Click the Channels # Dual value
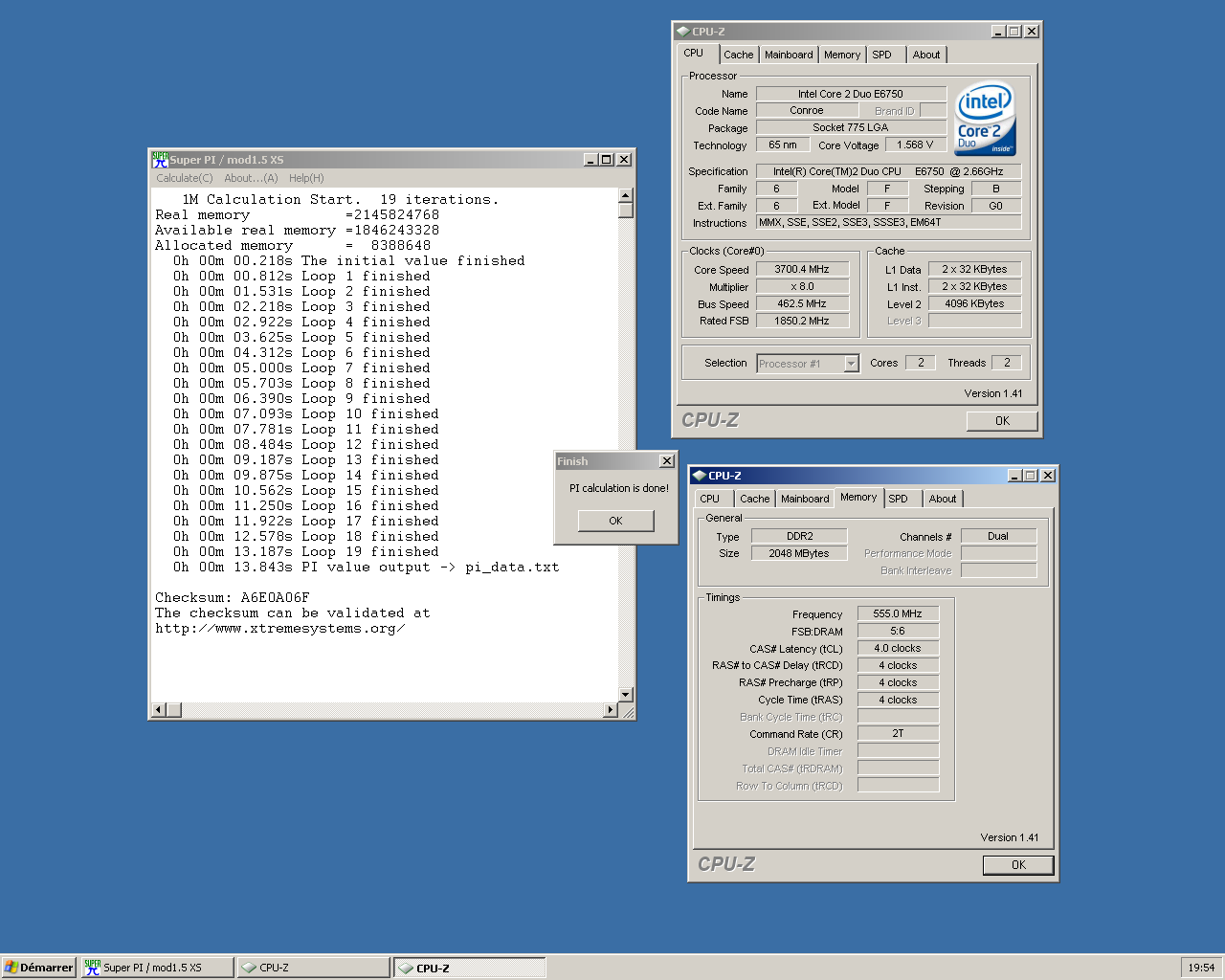Screen dimensions: 1225x980 coord(998,537)
